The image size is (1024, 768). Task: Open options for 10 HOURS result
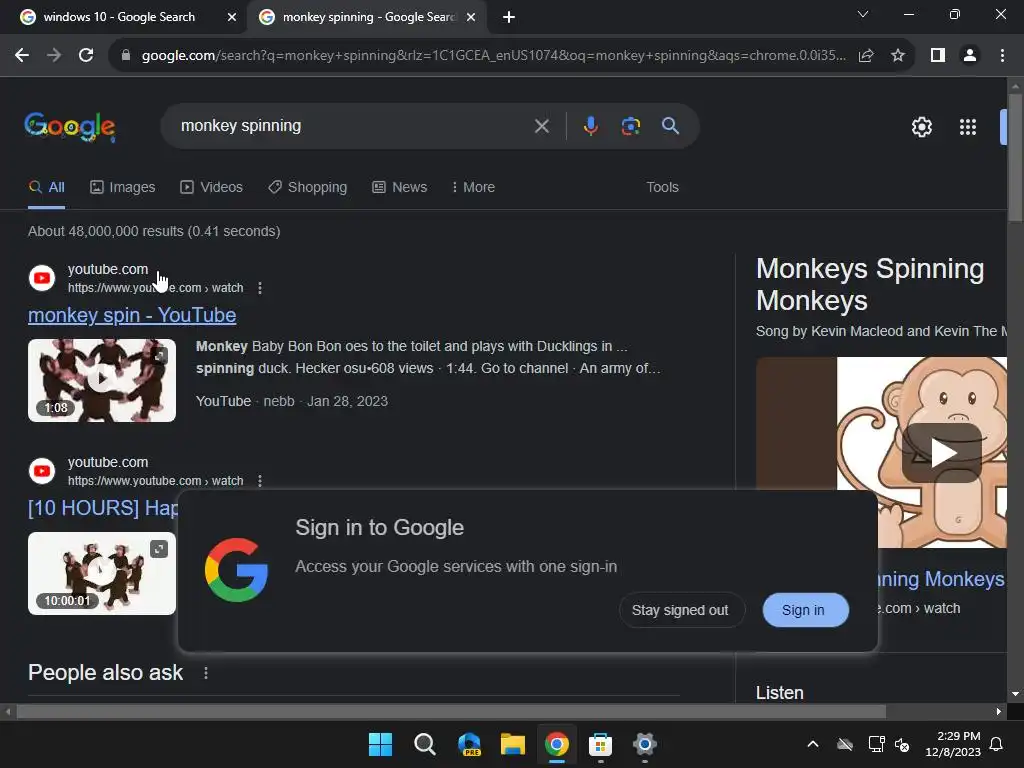260,481
